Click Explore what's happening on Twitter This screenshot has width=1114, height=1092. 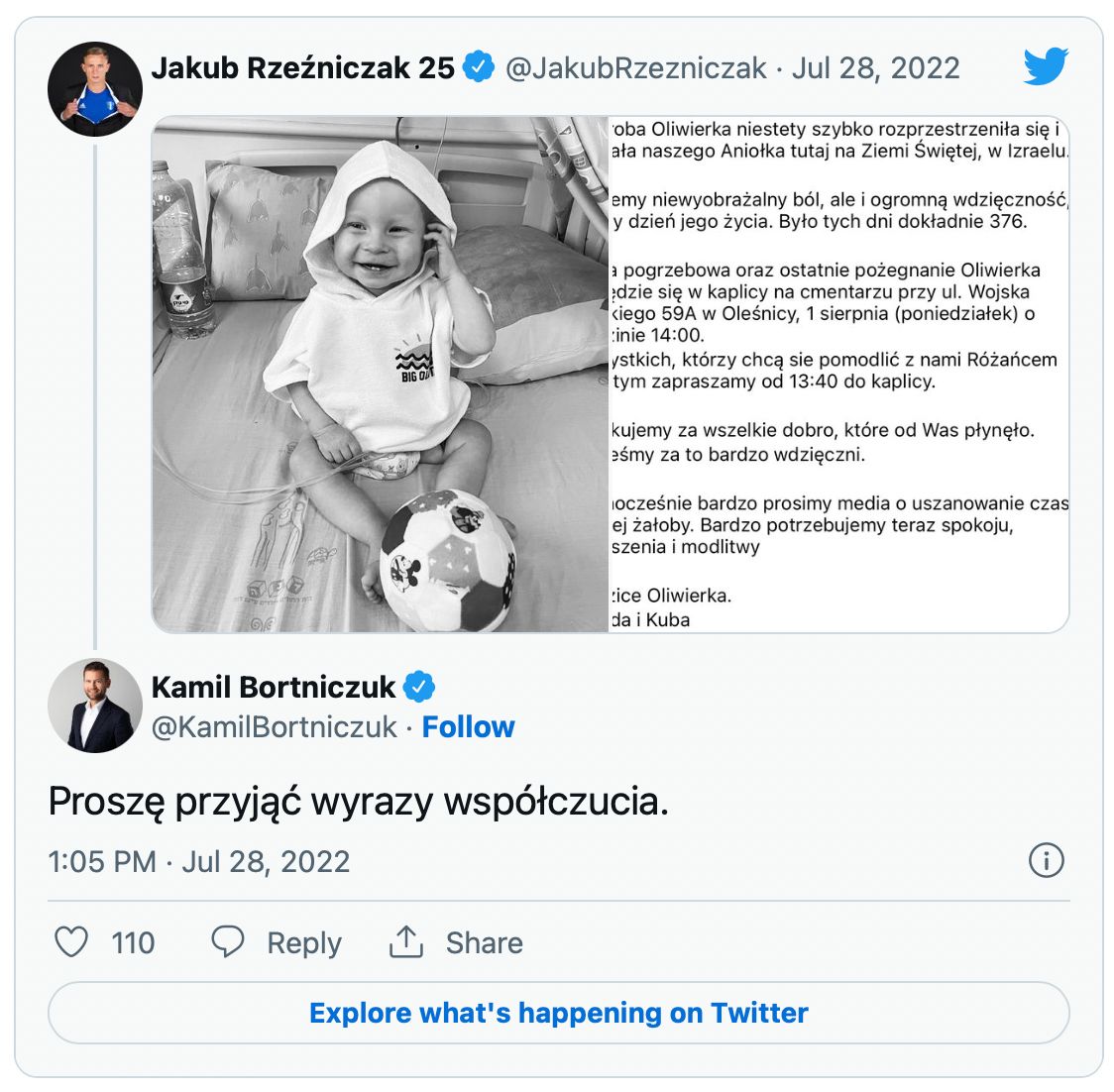559,1013
